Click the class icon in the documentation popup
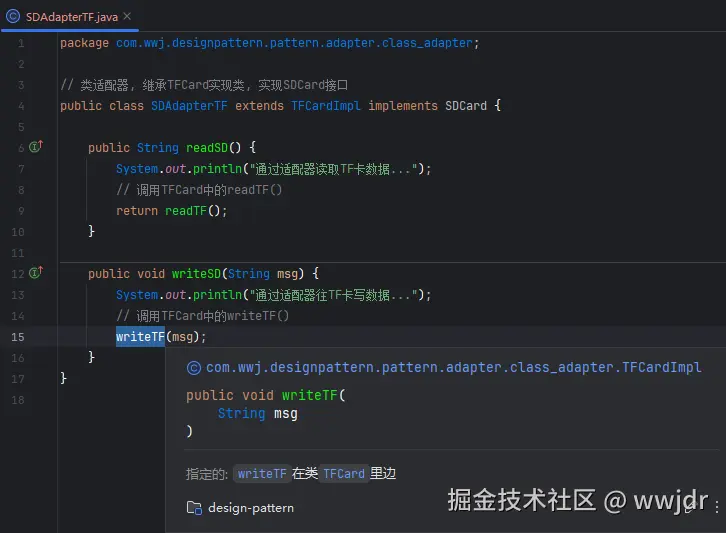 click(194, 368)
